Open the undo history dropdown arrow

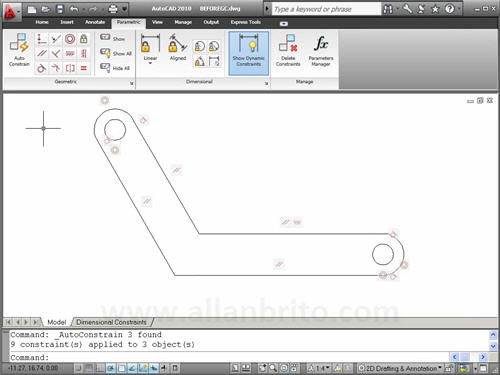click(83, 9)
